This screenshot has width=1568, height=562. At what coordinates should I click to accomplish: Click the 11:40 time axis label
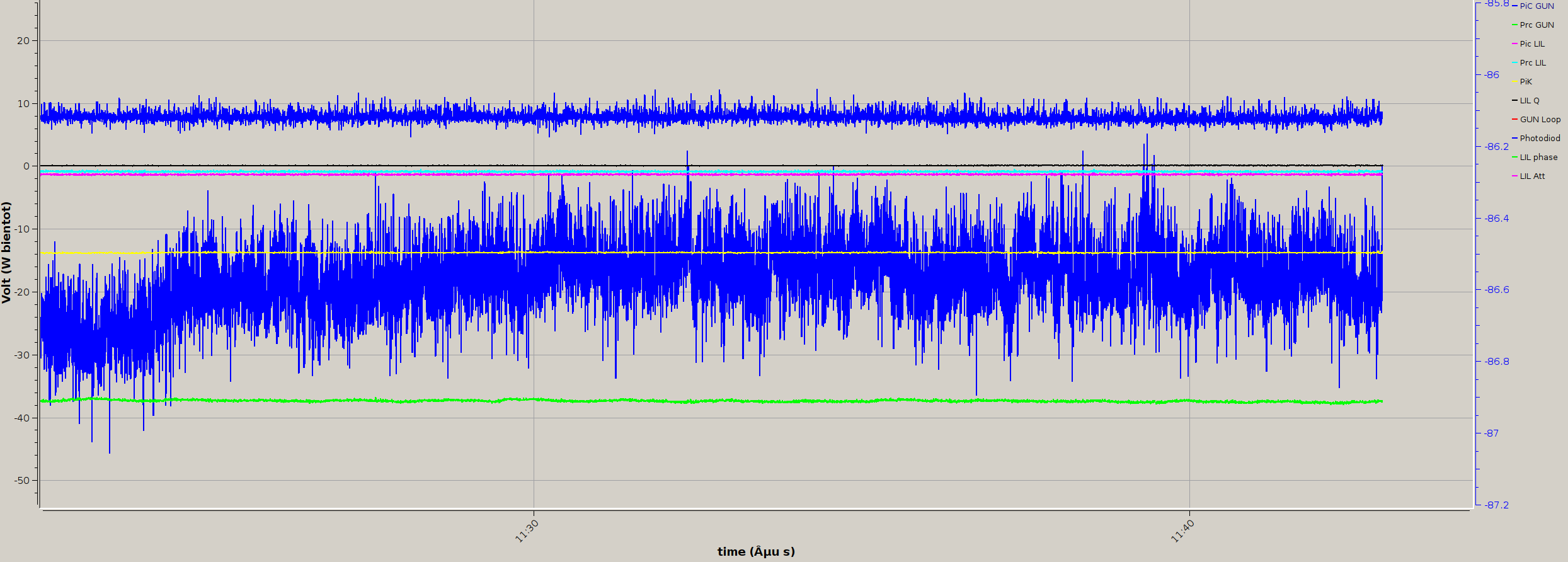pos(1182,530)
